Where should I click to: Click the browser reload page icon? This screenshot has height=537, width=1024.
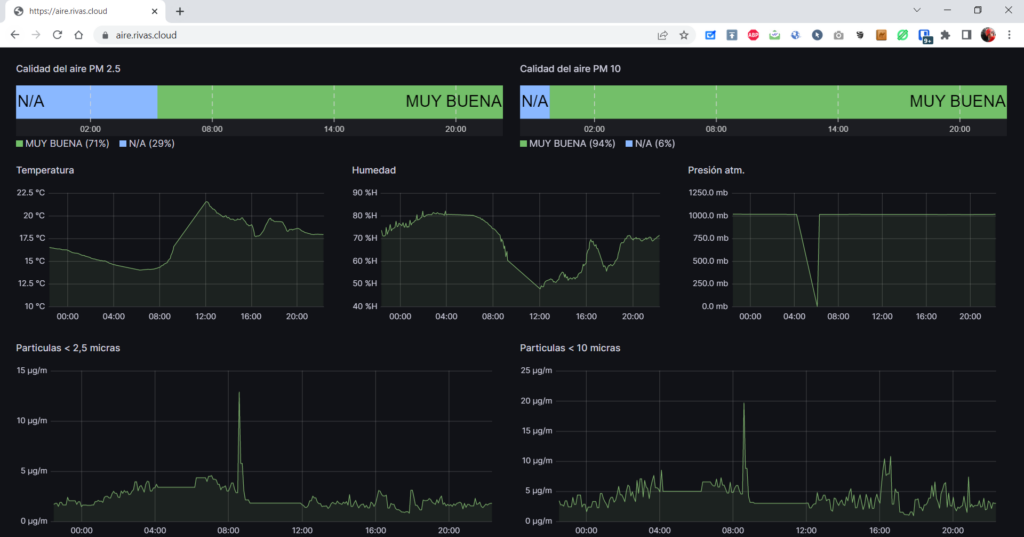click(x=57, y=34)
